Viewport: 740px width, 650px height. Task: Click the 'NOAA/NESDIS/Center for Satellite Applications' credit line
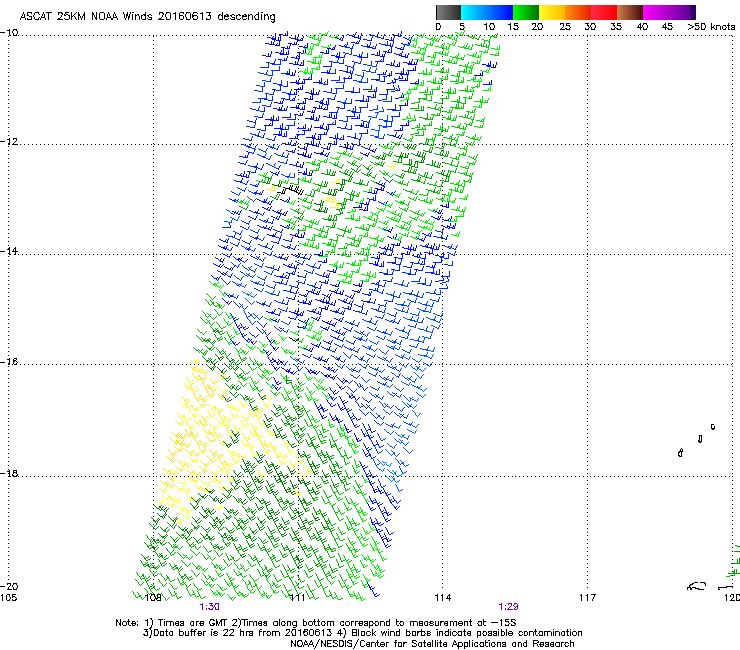pos(432,644)
